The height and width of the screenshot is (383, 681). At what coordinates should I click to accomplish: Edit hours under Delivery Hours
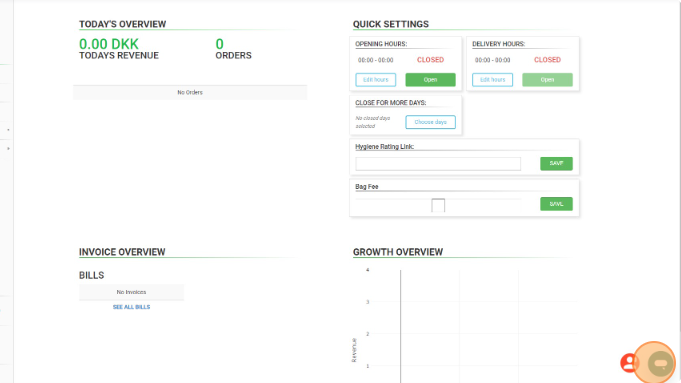pyautogui.click(x=493, y=80)
